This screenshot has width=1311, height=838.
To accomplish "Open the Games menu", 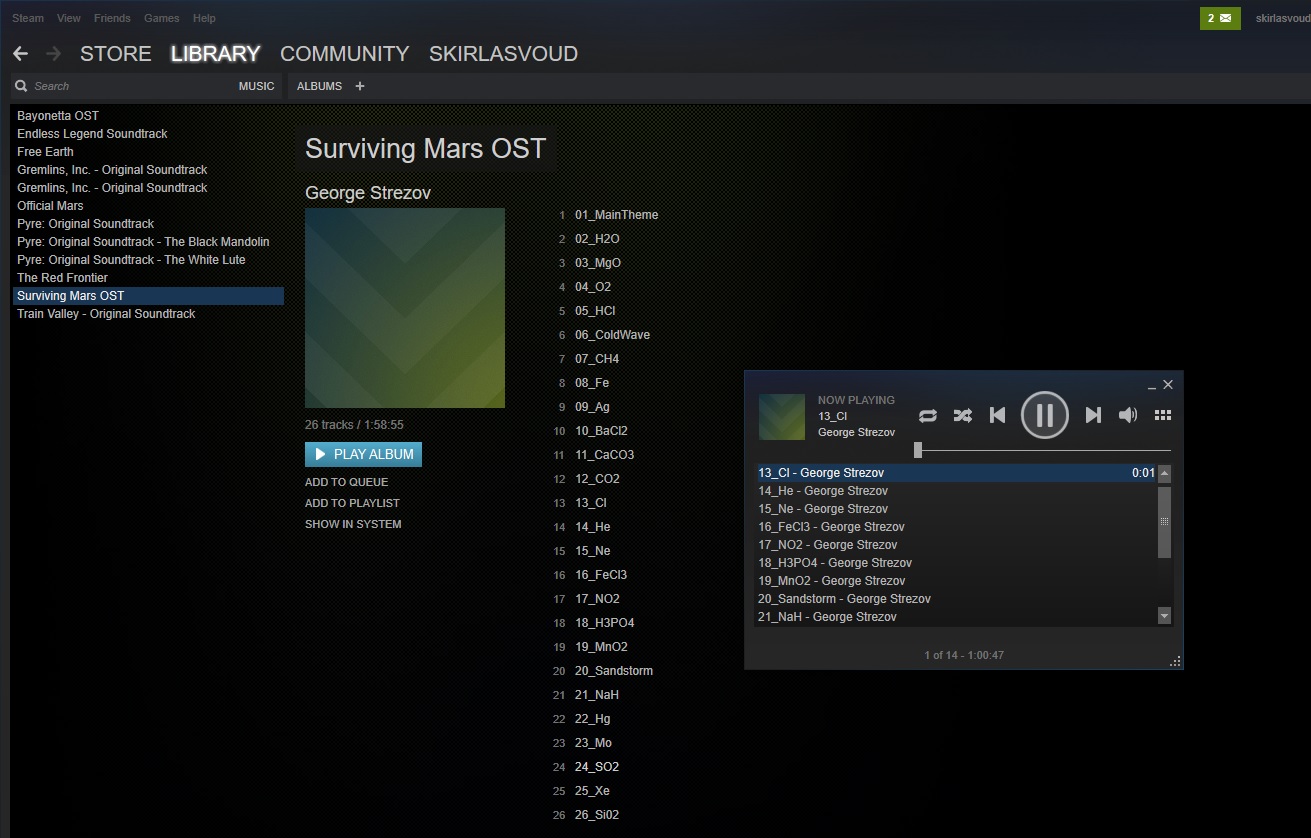I will 162,18.
